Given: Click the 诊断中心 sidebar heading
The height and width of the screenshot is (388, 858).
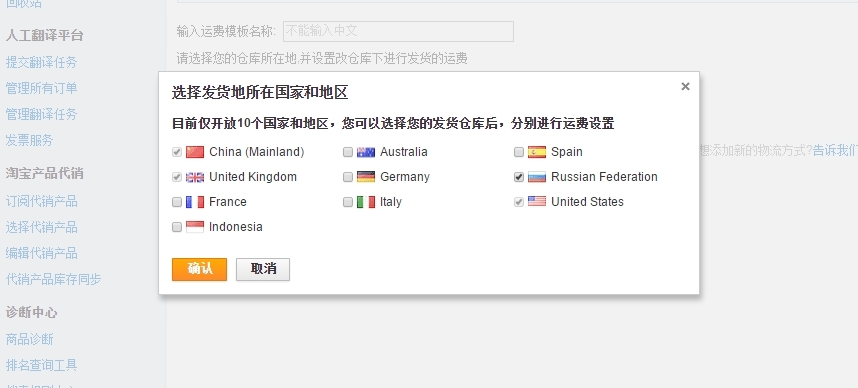Looking at the screenshot, I should [x=32, y=312].
